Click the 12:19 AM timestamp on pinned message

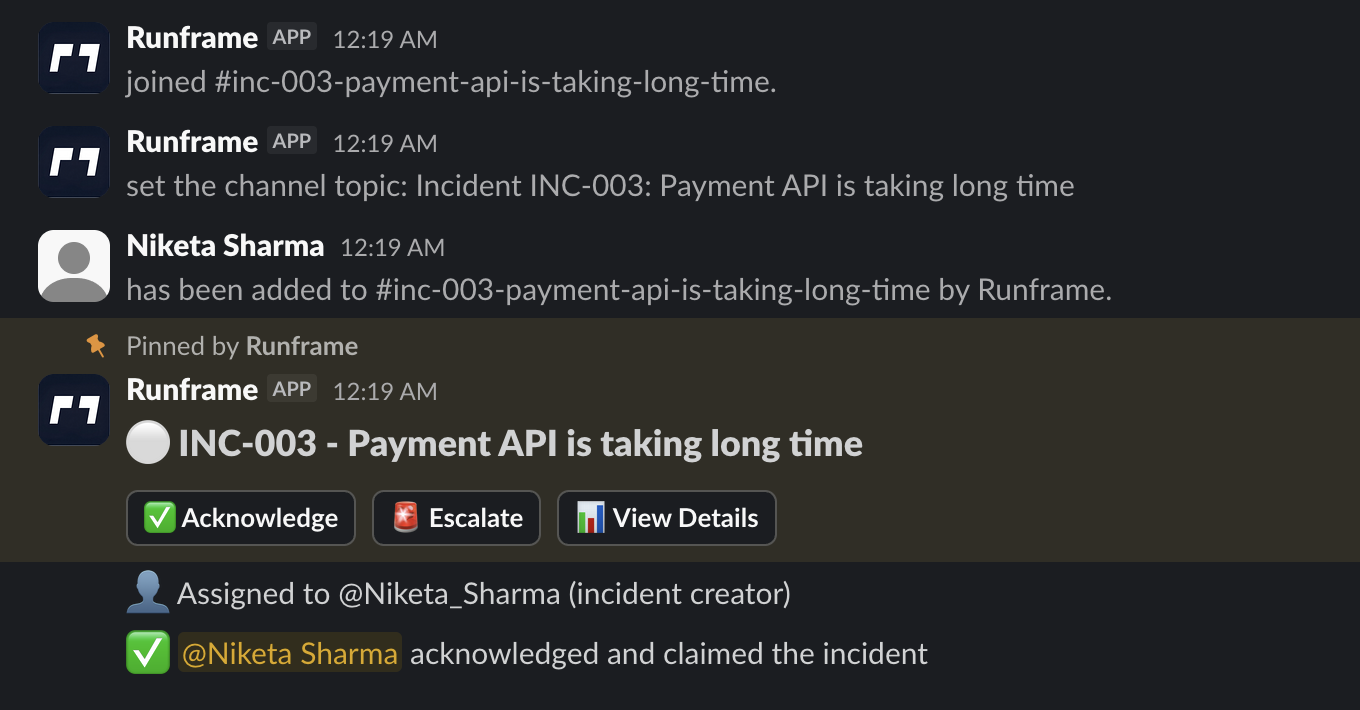point(384,391)
